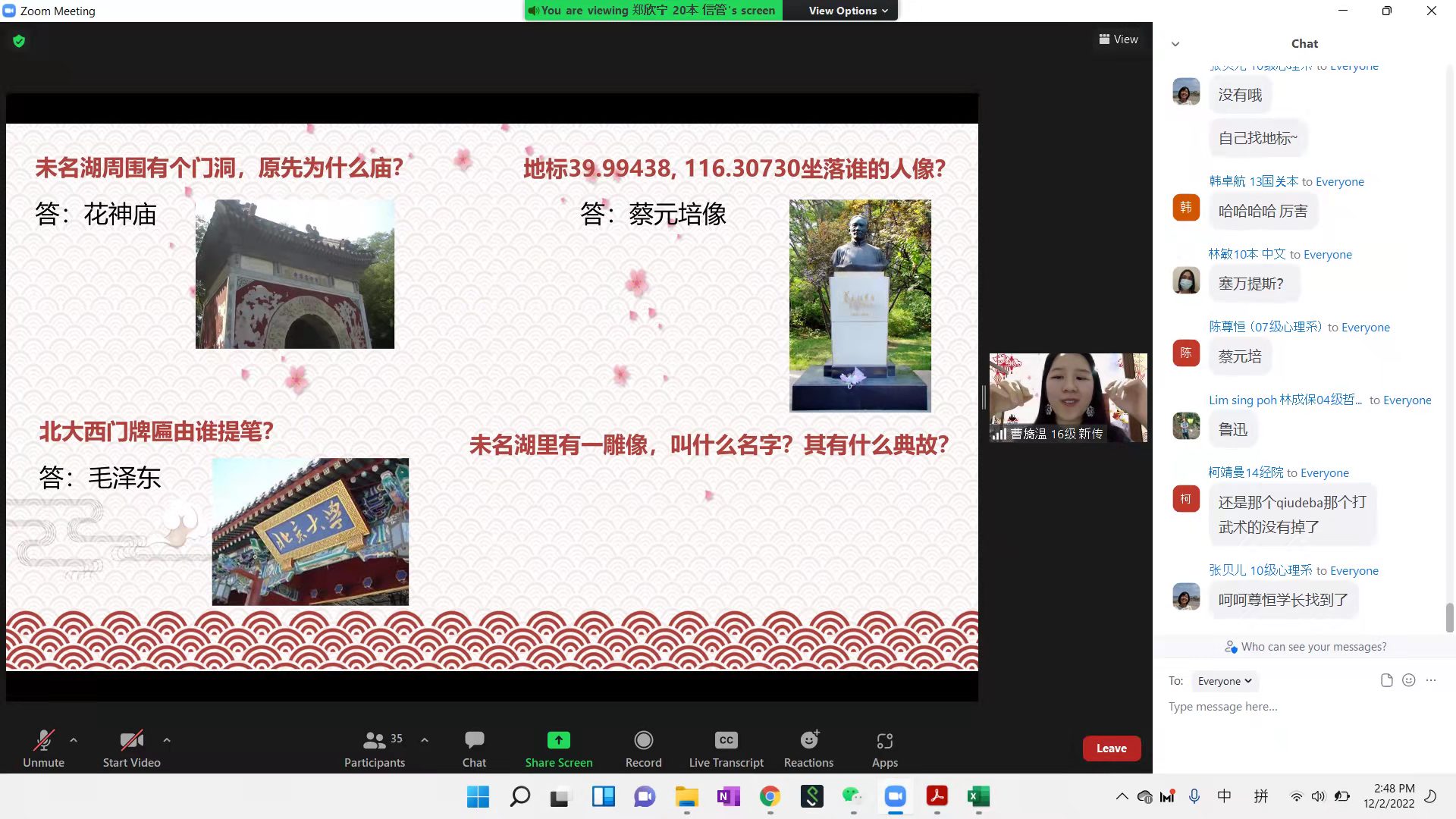Viewport: 1456px width, 819px height.
Task: Attach a file in the chat
Action: (x=1386, y=680)
